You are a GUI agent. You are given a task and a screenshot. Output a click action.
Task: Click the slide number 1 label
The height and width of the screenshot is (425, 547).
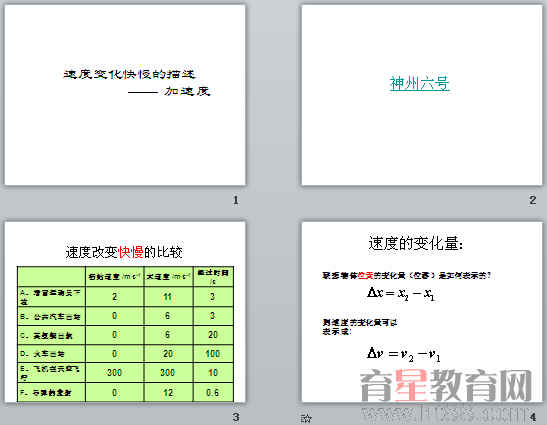pos(236,200)
